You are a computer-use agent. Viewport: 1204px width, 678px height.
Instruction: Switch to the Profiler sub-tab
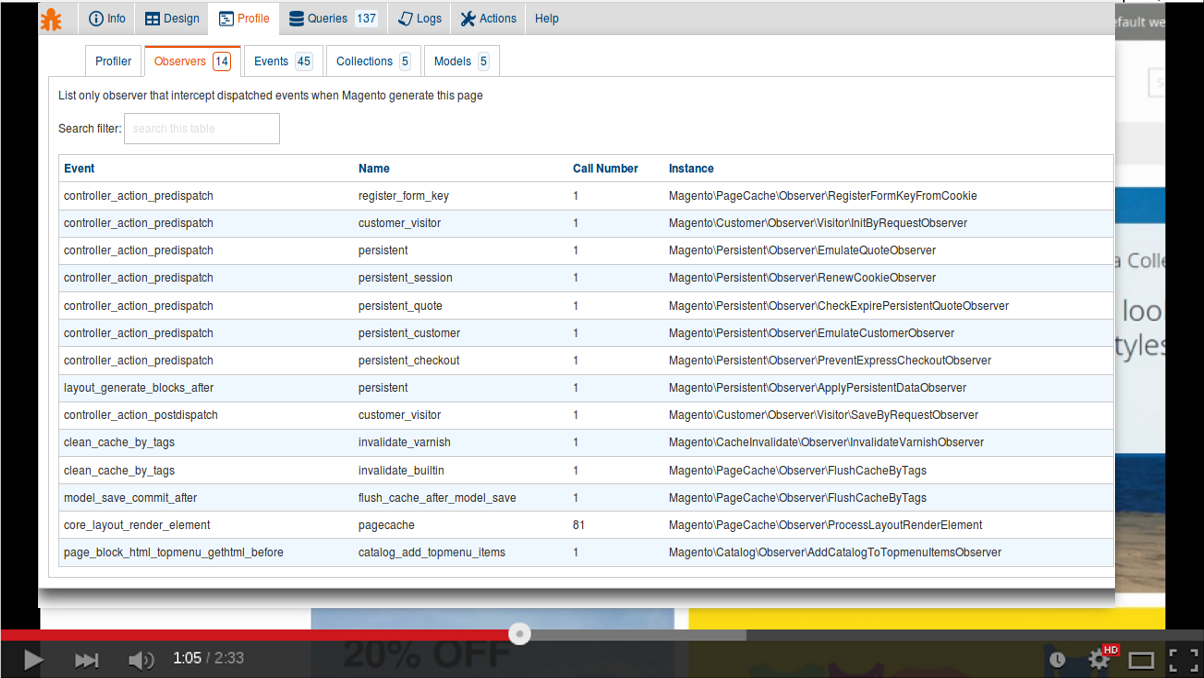coord(113,61)
